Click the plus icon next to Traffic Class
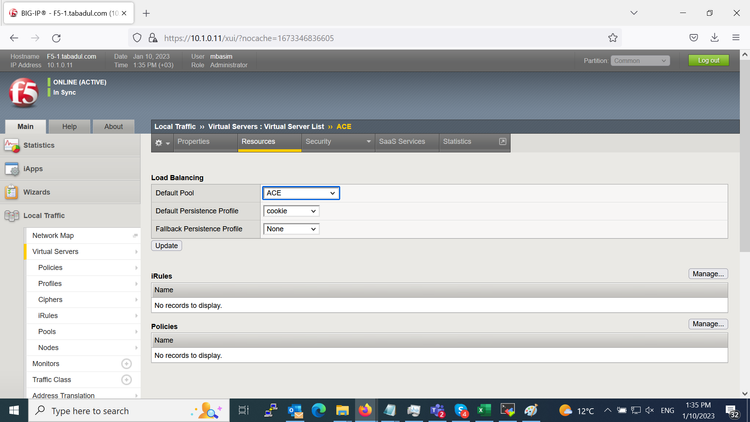Viewport: 750px width, 422px height. (126, 380)
